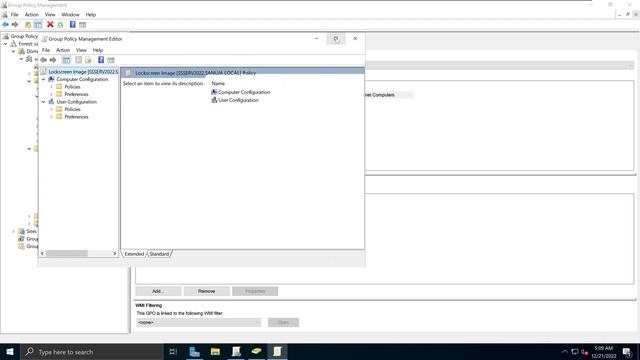Toggle console tree icon in Group Policy Management toolbar
This screenshot has width=640, height=360.
coord(38,24)
